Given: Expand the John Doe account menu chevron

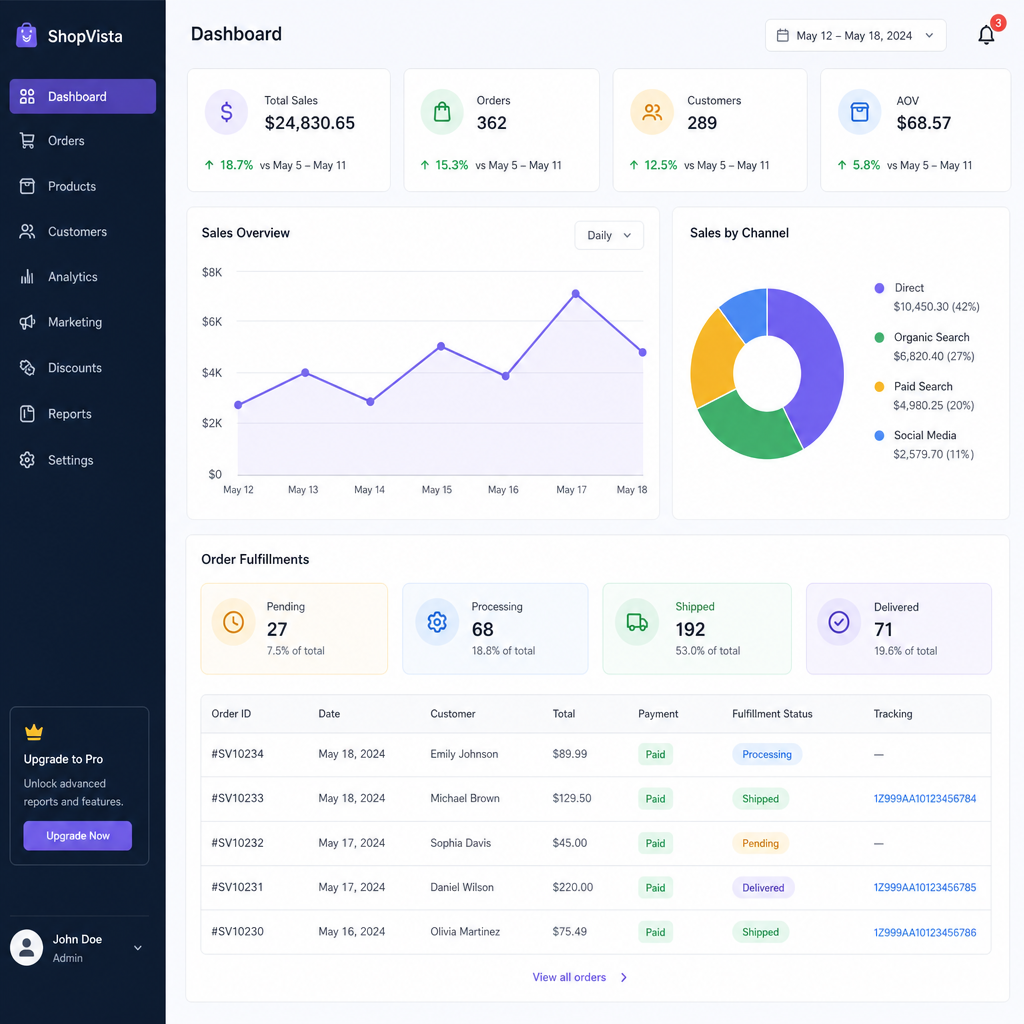Looking at the screenshot, I should 138,948.
